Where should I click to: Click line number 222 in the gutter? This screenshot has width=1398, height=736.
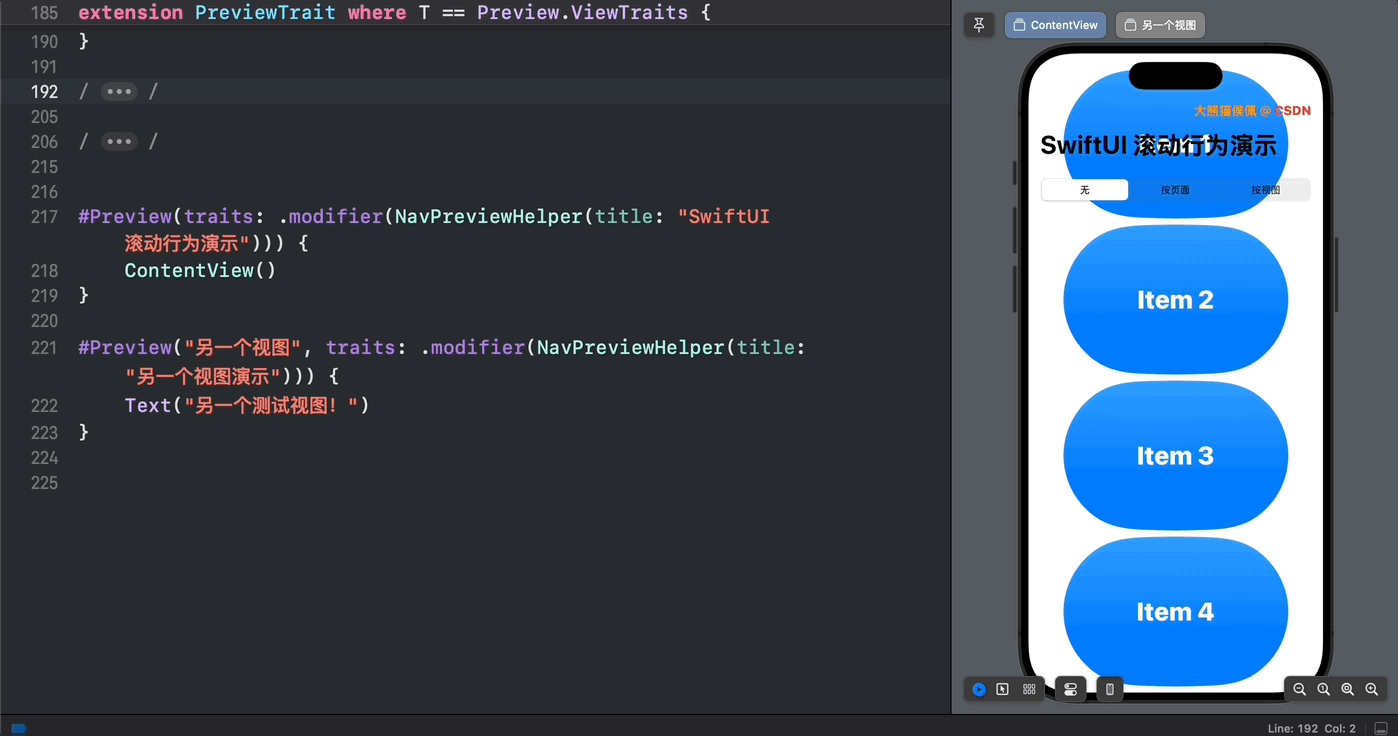coord(44,405)
